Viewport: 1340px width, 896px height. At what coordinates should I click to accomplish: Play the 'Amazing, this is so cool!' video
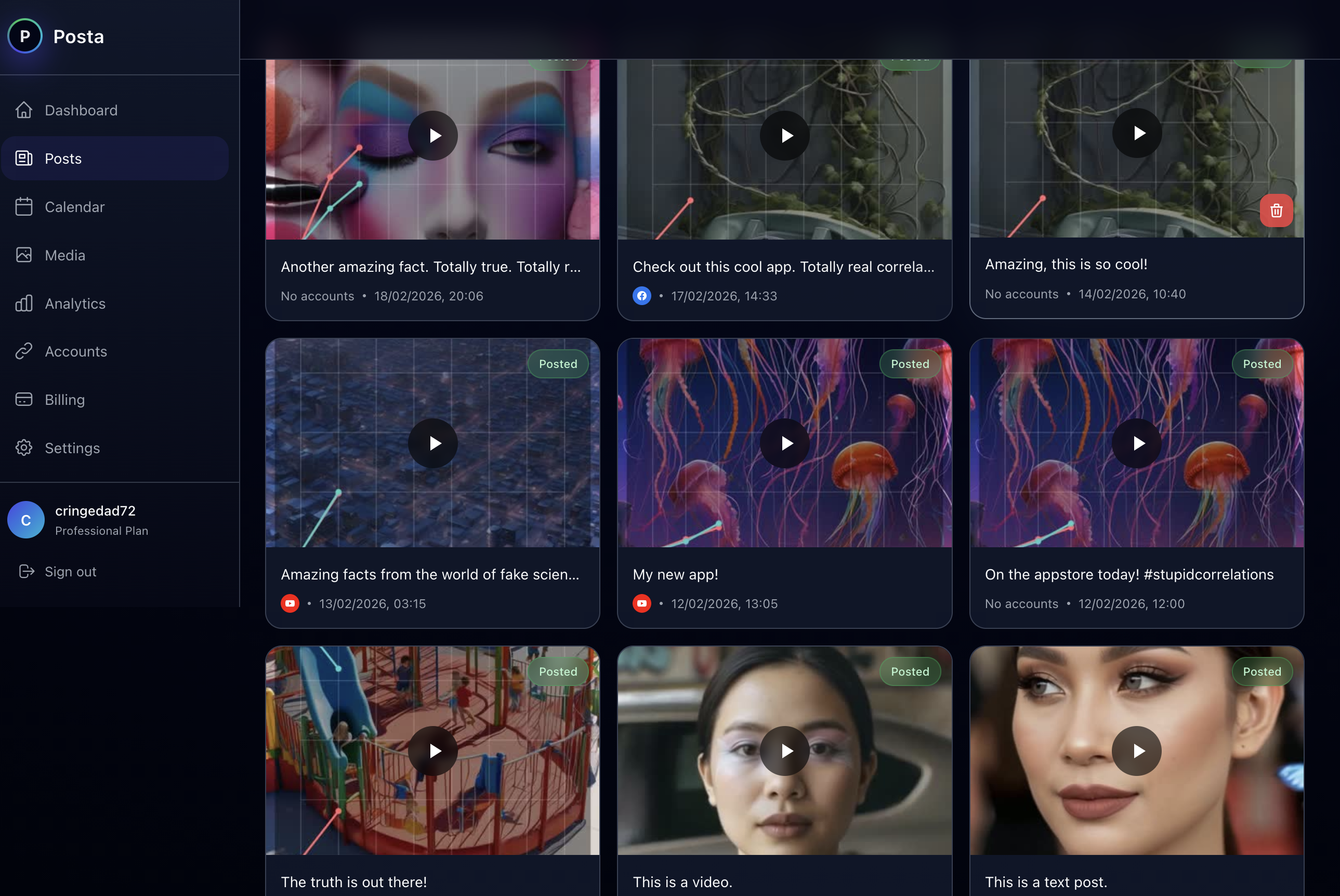coord(1137,133)
